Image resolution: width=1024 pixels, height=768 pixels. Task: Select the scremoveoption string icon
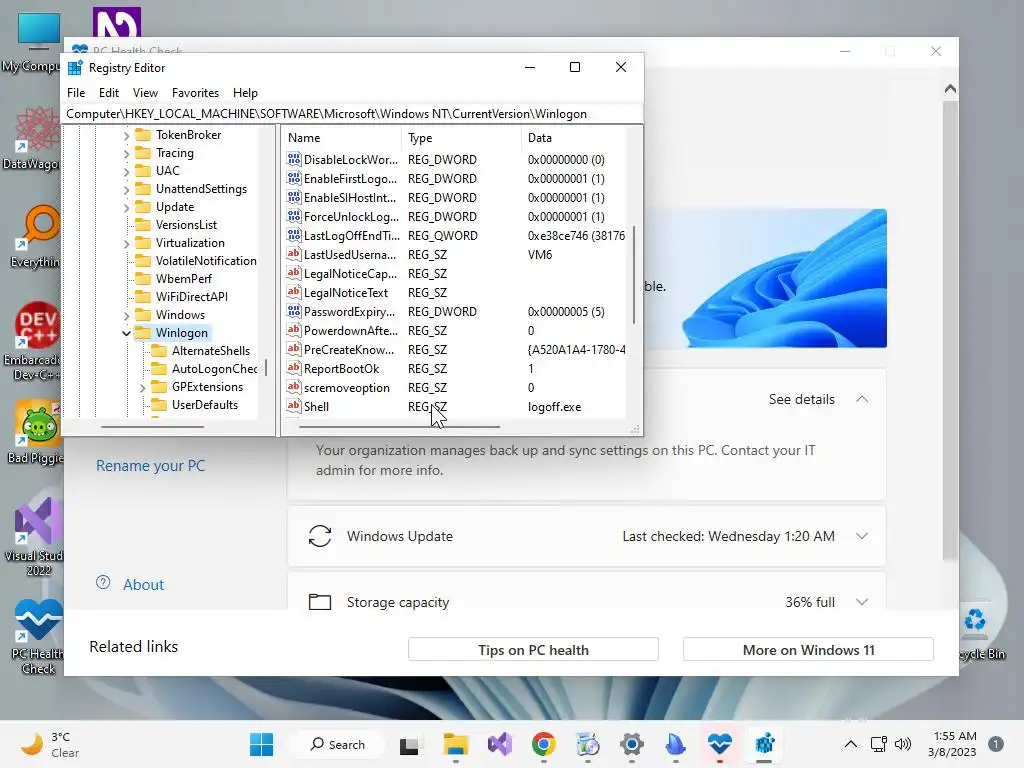(294, 387)
